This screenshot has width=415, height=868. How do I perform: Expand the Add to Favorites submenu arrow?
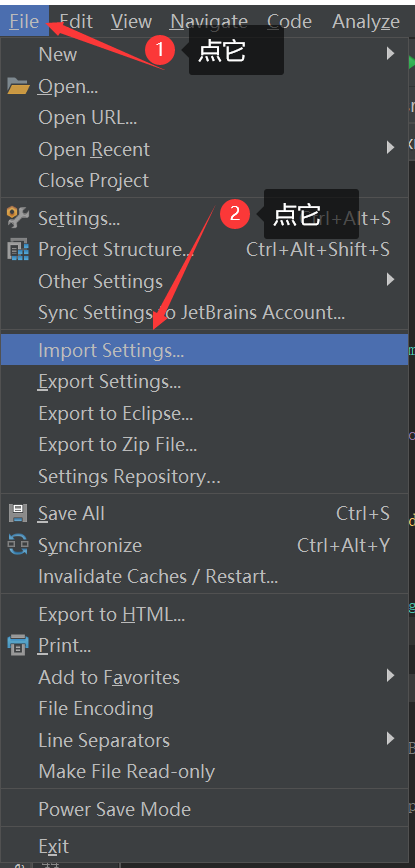[x=391, y=675]
